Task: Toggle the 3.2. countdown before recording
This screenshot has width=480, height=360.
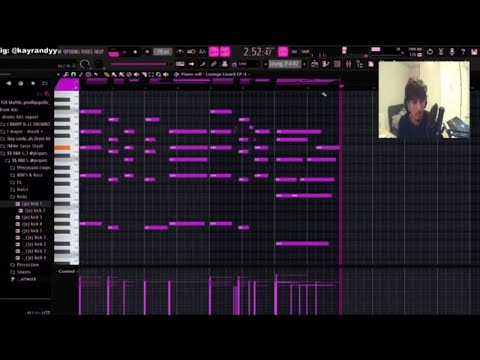Action: pyautogui.click(x=202, y=52)
